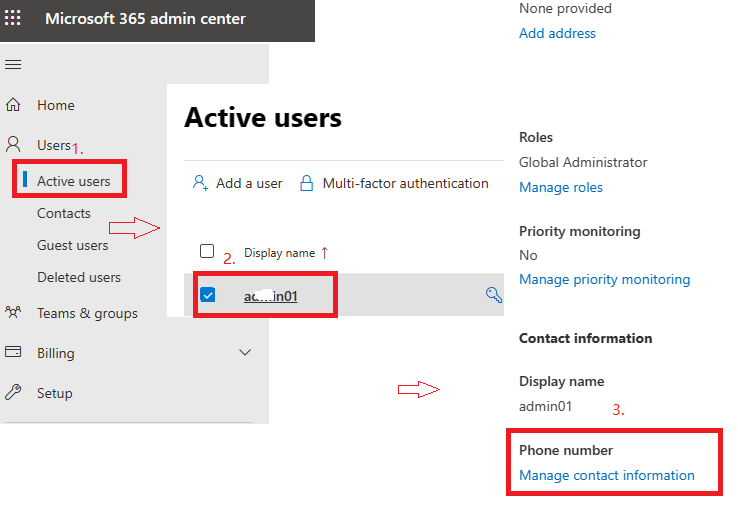Click the Setup wrench icon
This screenshot has height=505, width=738.
(x=13, y=392)
